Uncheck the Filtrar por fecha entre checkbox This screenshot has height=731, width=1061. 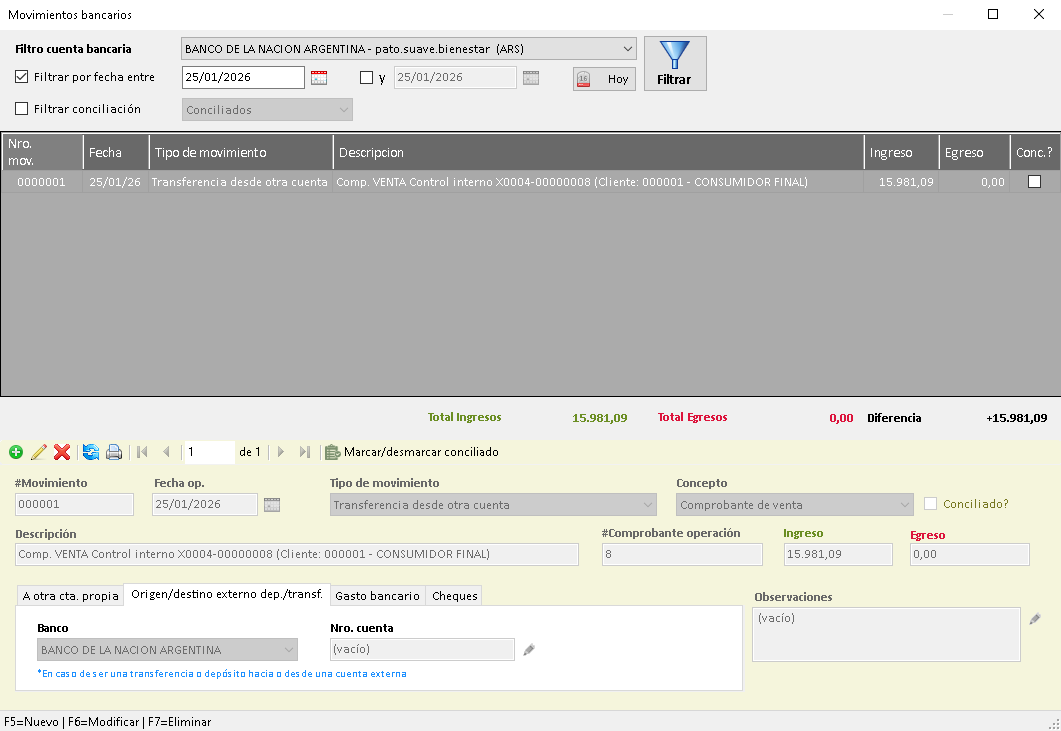[22, 77]
